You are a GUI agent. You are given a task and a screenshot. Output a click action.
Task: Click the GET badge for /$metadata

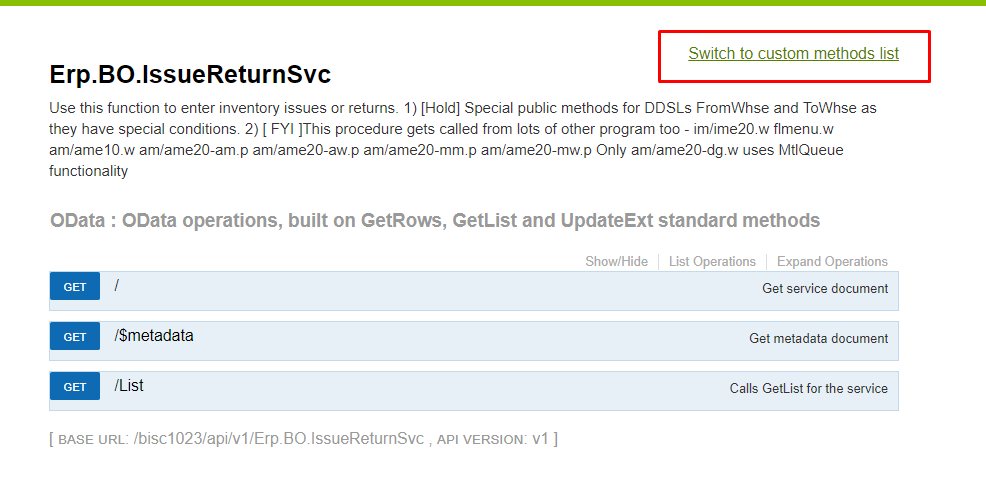tap(75, 337)
